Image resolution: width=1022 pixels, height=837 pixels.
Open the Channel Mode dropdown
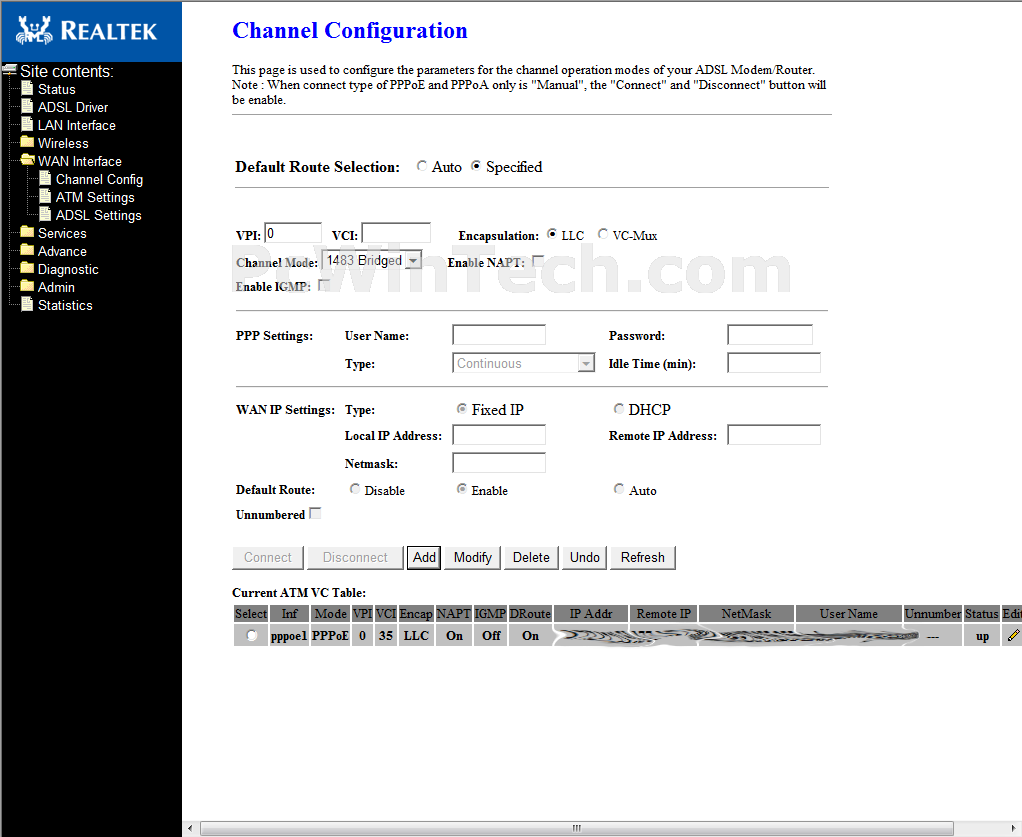point(372,261)
